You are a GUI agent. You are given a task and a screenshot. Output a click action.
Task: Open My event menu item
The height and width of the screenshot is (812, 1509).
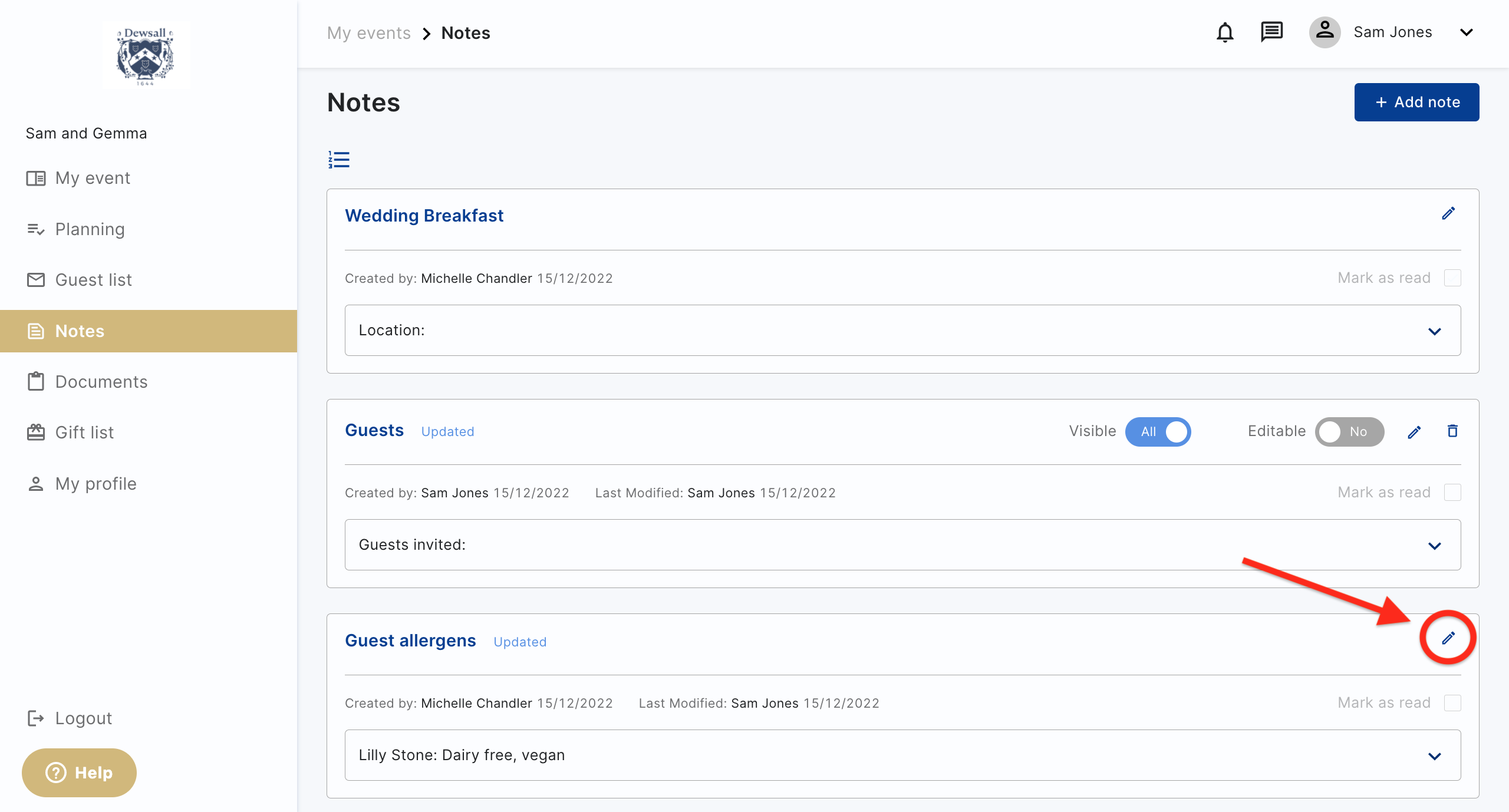click(x=149, y=178)
